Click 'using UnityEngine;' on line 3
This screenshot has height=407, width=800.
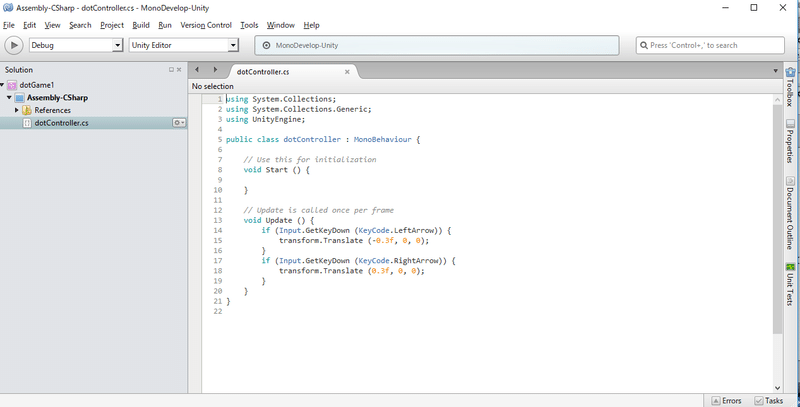[265, 119]
